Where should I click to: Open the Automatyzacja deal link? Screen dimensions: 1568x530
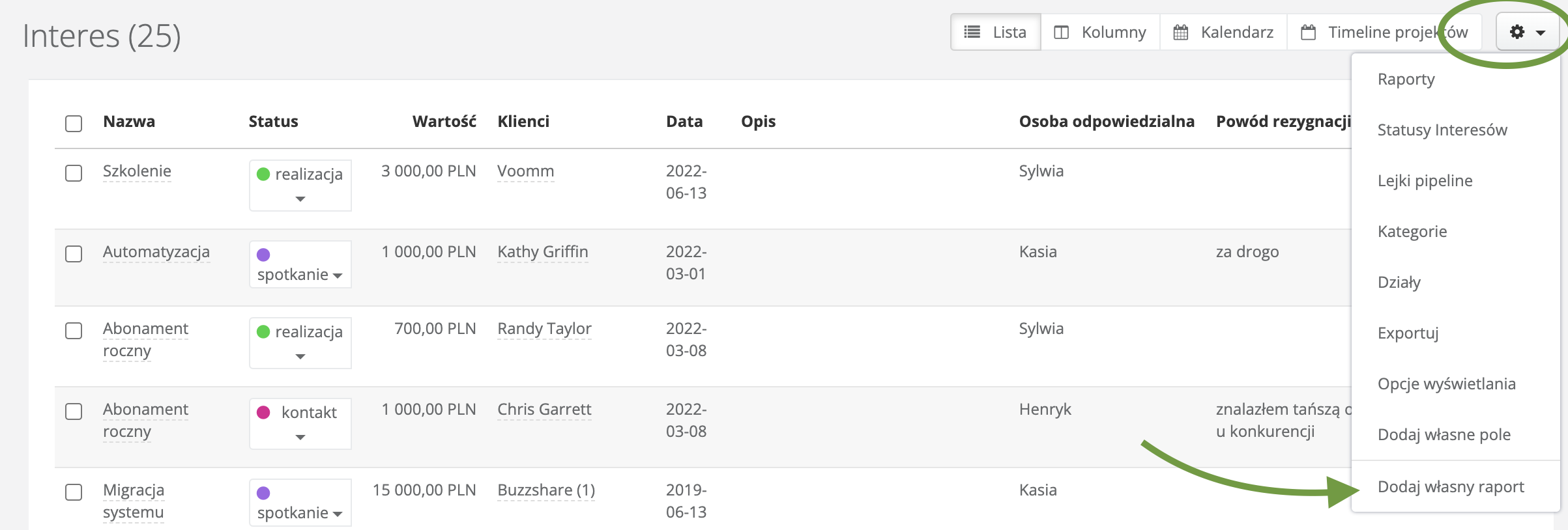156,252
